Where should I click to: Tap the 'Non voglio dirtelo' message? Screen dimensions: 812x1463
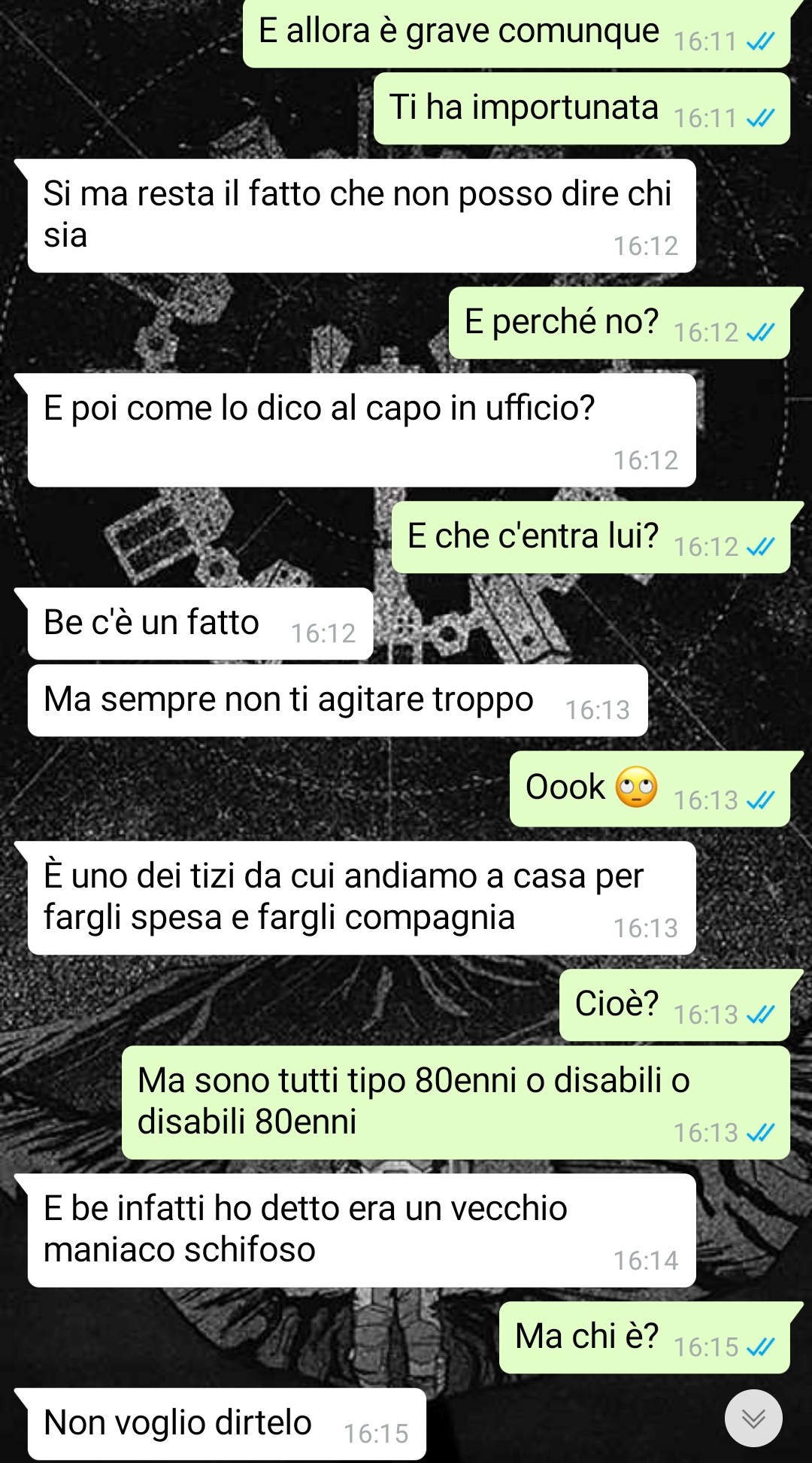226,1424
